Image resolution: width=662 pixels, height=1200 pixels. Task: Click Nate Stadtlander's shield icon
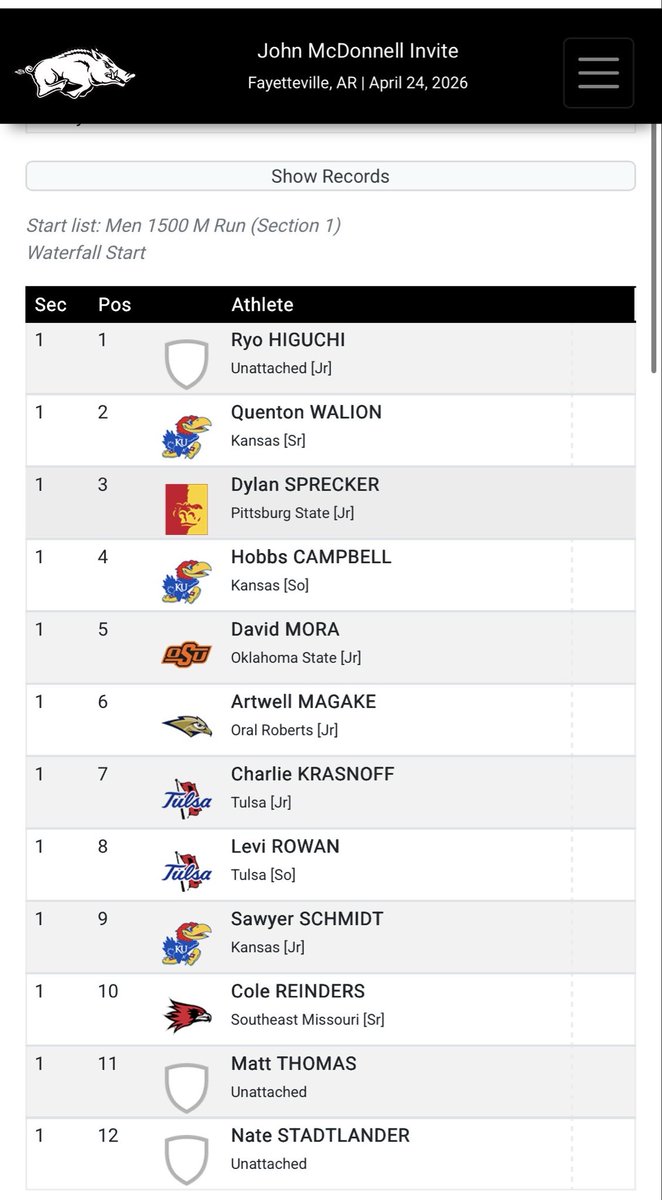(187, 1160)
